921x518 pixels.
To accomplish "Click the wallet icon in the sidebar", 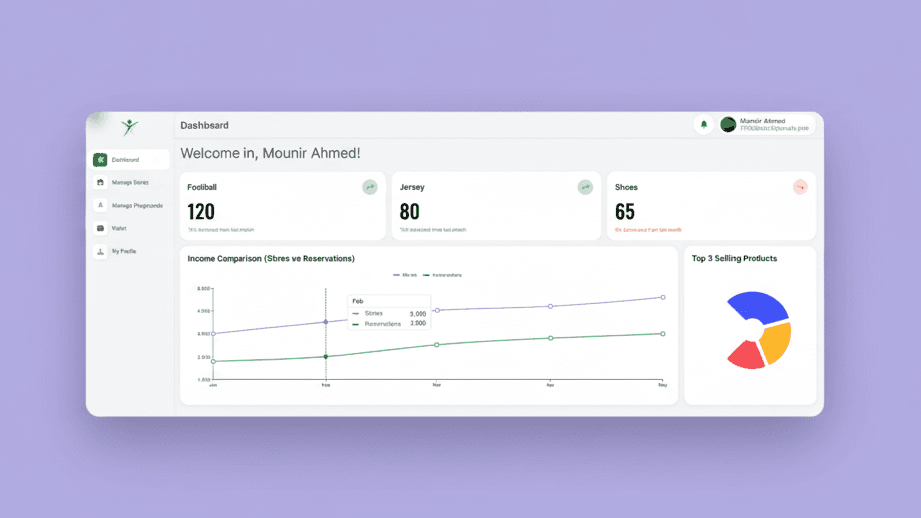I will tap(100, 228).
